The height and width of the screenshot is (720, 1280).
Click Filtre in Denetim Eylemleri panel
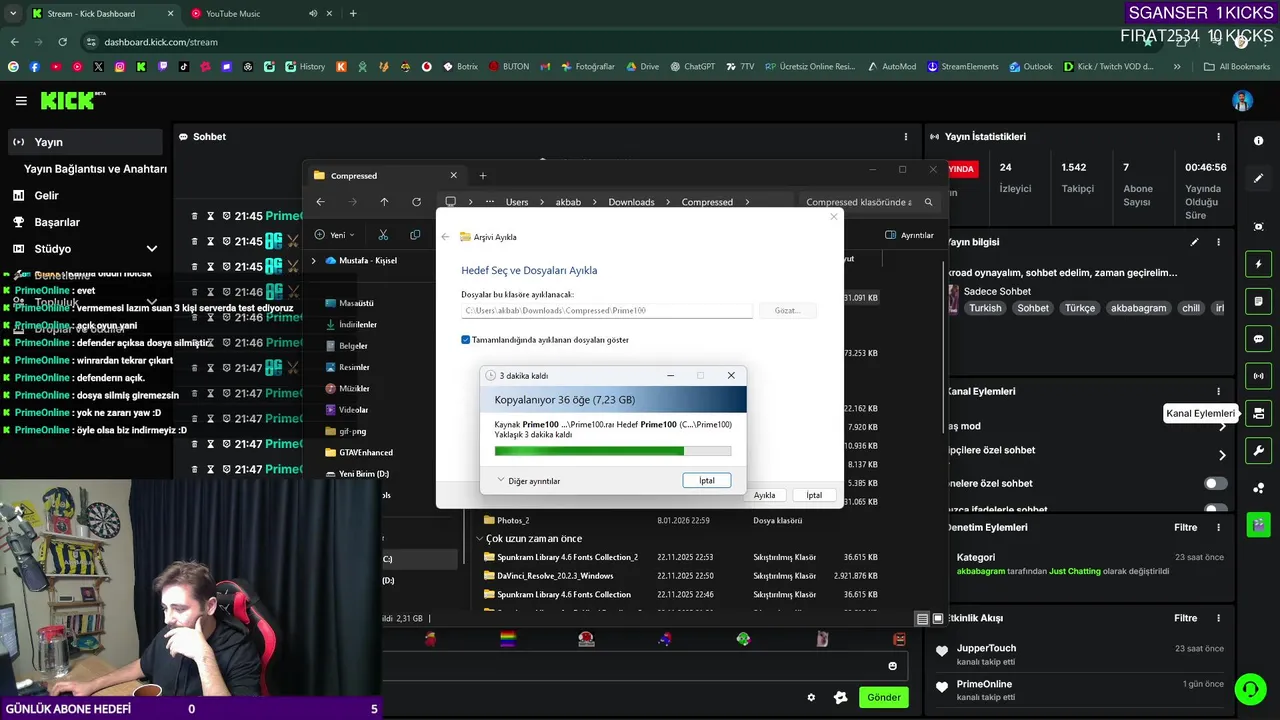coord(1186,527)
